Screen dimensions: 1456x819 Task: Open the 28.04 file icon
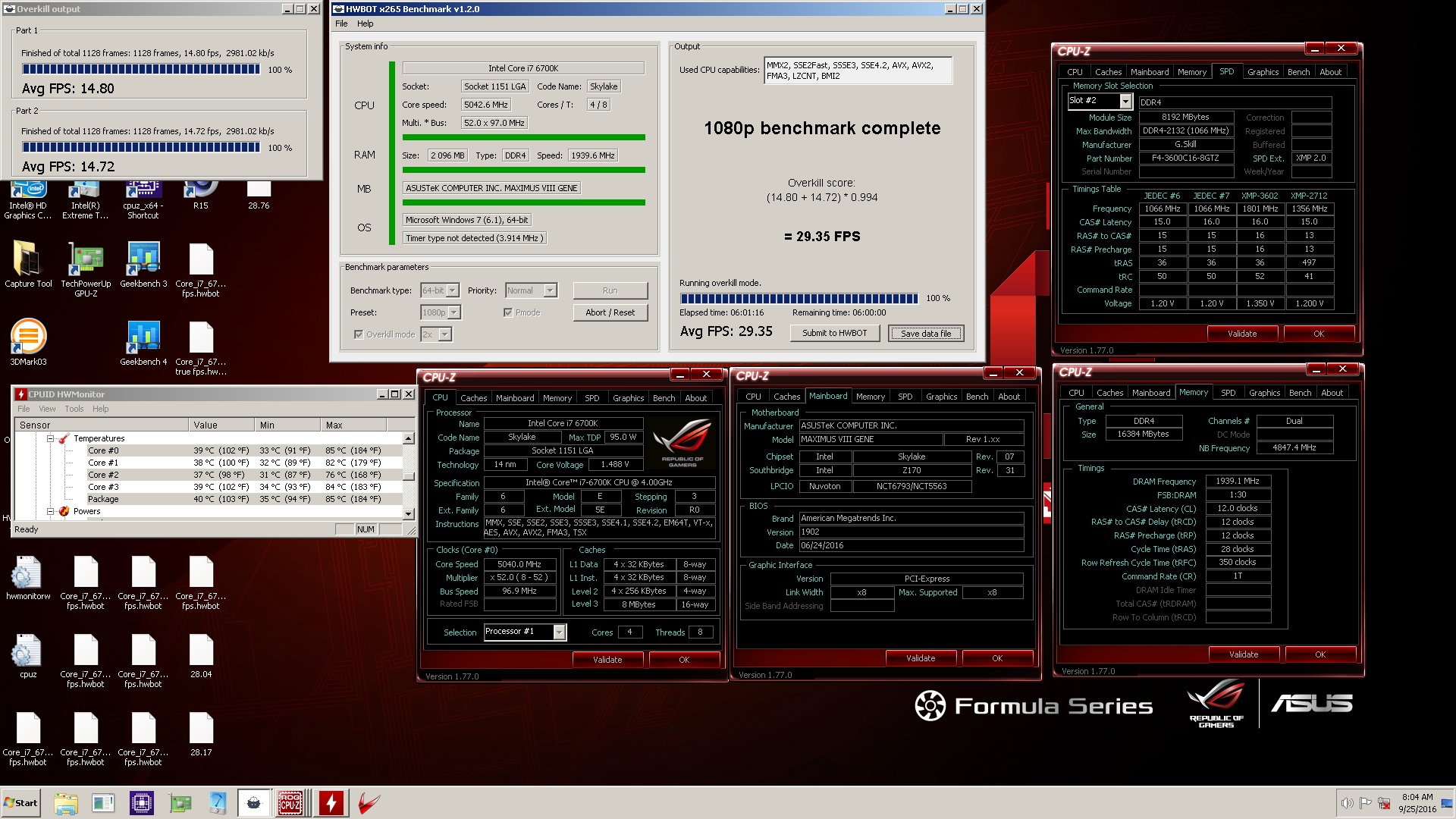tap(201, 656)
